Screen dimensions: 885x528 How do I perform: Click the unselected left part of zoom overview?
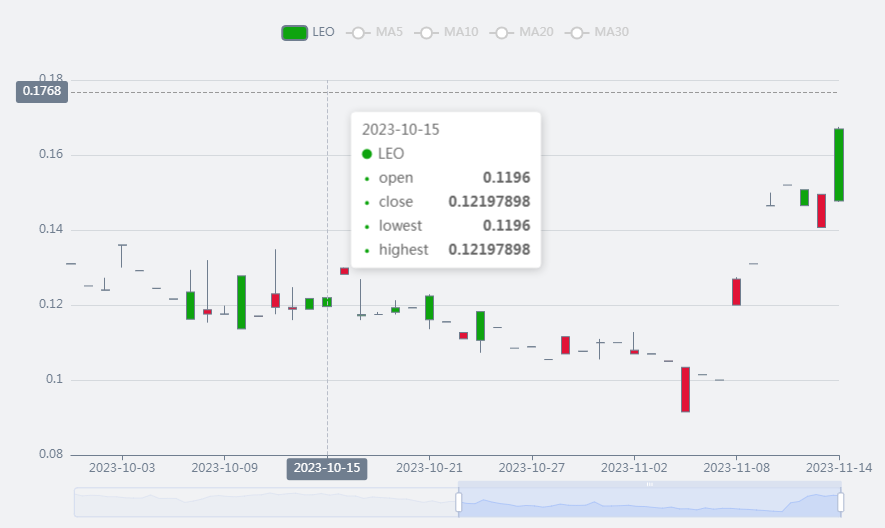265,502
